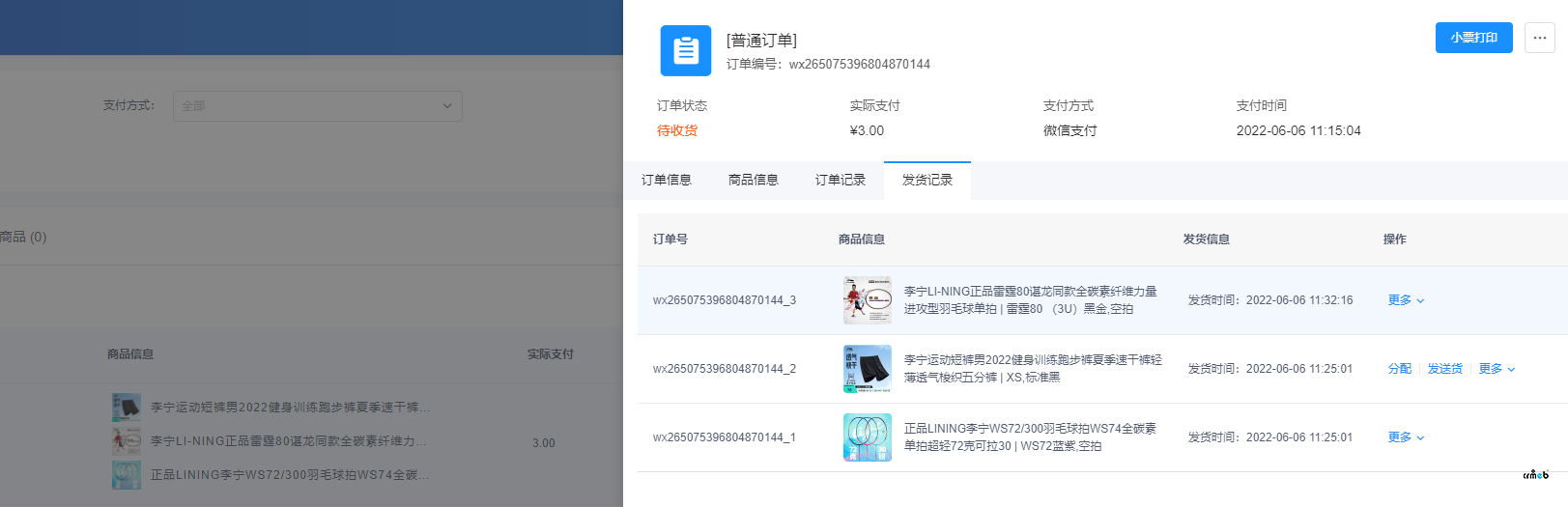Click the chevron arrow of 支付方式 select
Image resolution: width=1568 pixels, height=507 pixels.
447,106
